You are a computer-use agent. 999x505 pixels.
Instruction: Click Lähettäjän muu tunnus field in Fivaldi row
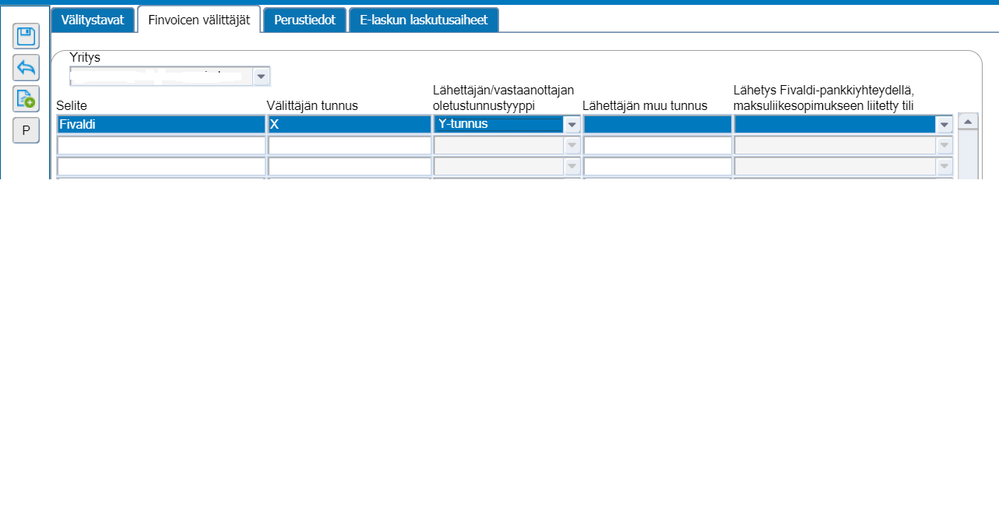[x=658, y=124]
